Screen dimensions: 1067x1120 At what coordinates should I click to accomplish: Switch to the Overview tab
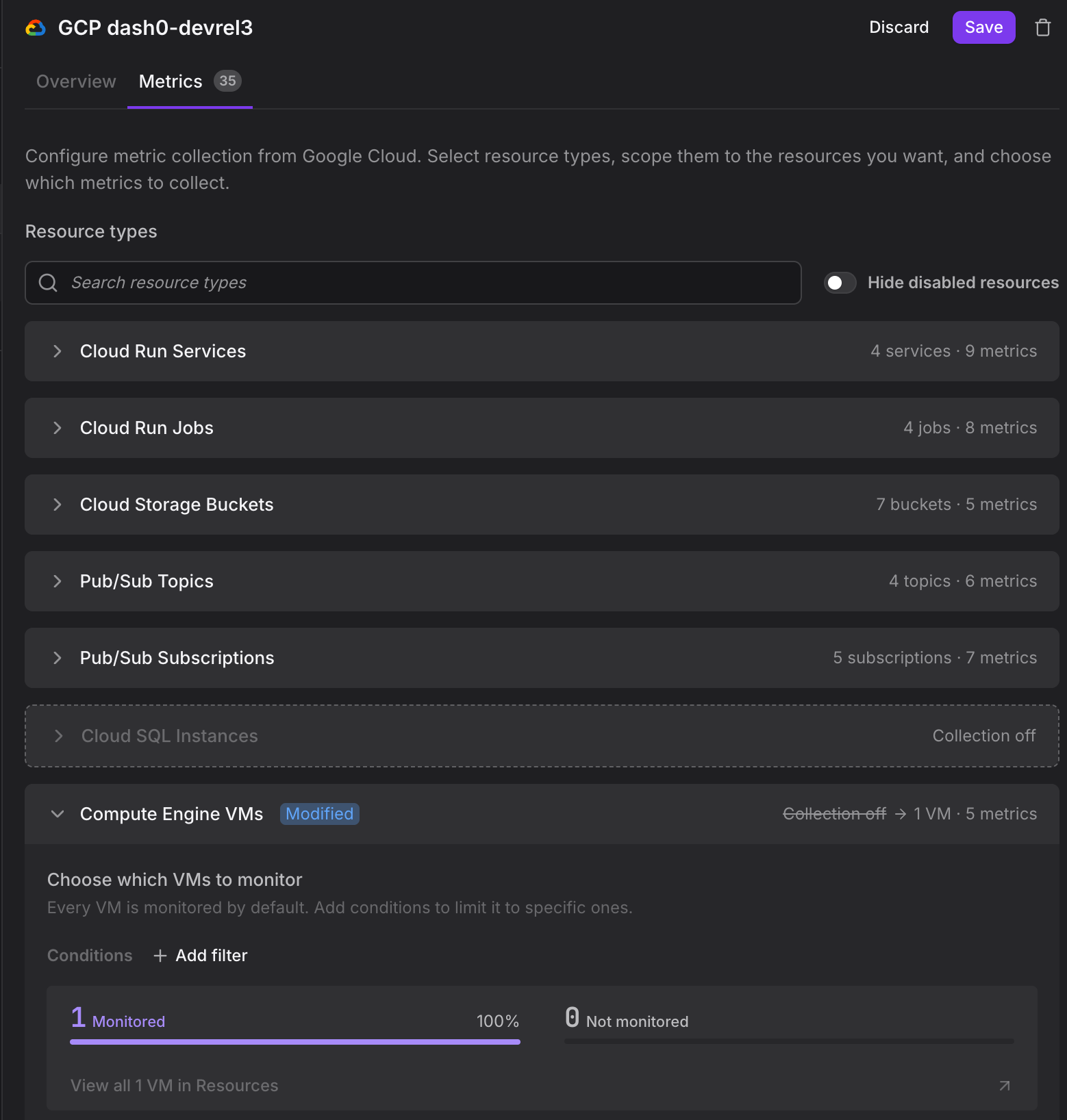click(76, 81)
